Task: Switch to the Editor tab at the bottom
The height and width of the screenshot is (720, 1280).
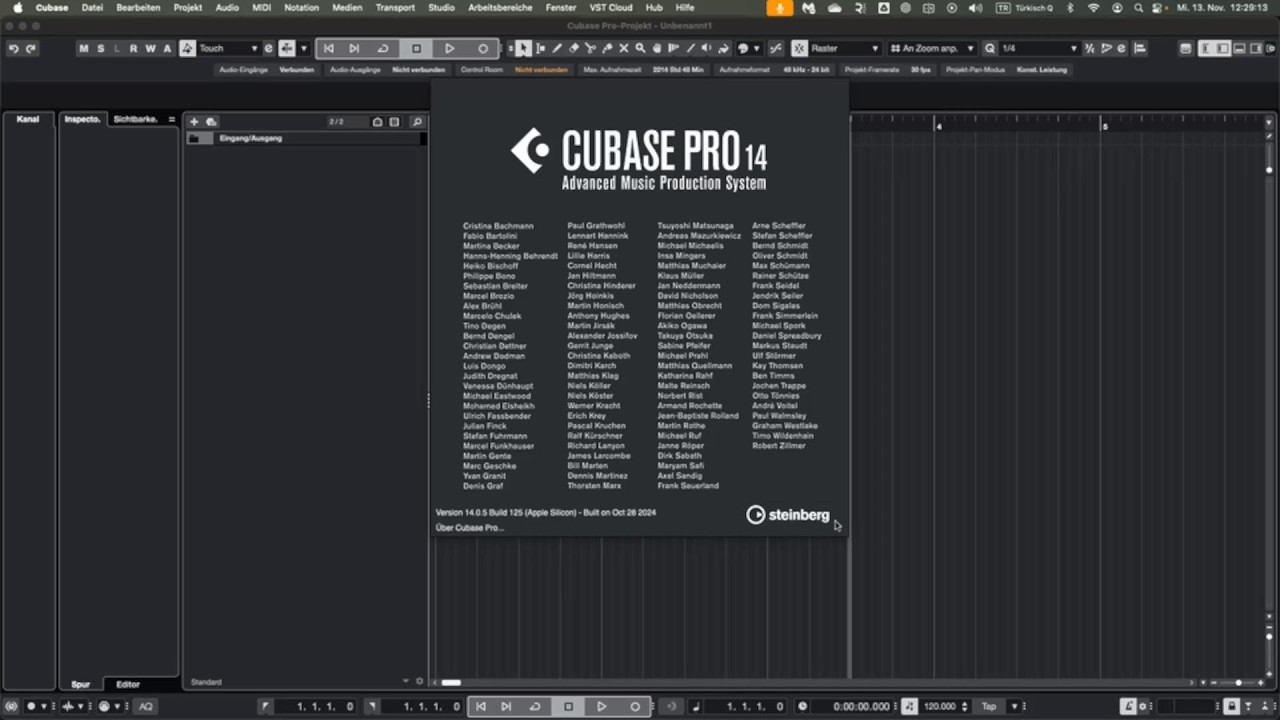Action: 128,684
